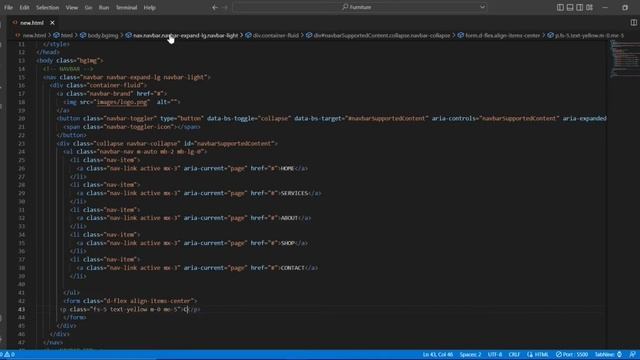Click the Split Editor Right icon
This screenshot has height=360, width=640.
point(633,23)
